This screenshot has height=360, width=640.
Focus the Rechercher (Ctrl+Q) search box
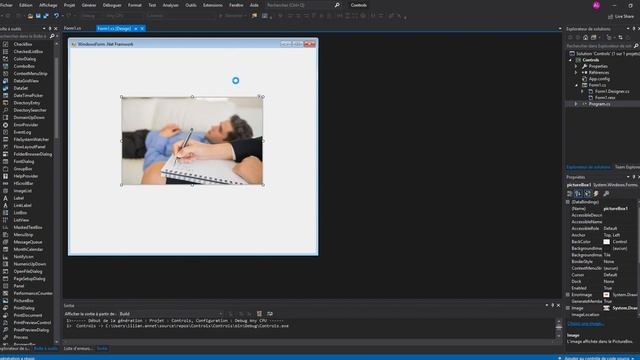tap(298, 5)
